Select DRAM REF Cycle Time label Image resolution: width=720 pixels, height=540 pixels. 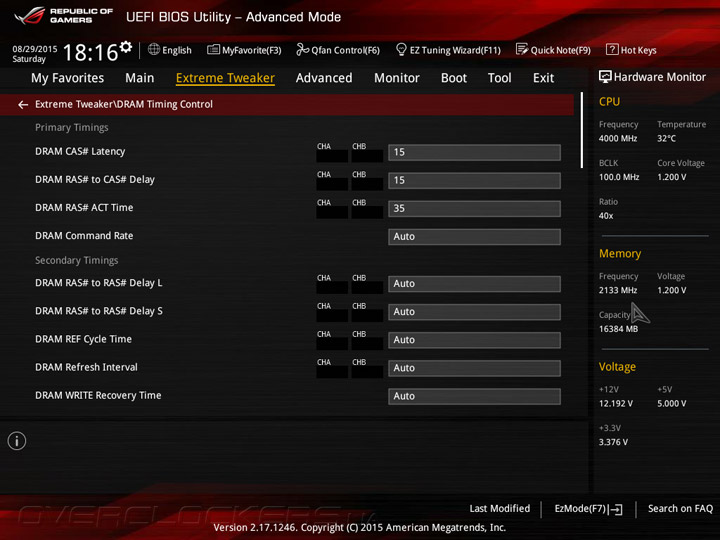pos(83,339)
